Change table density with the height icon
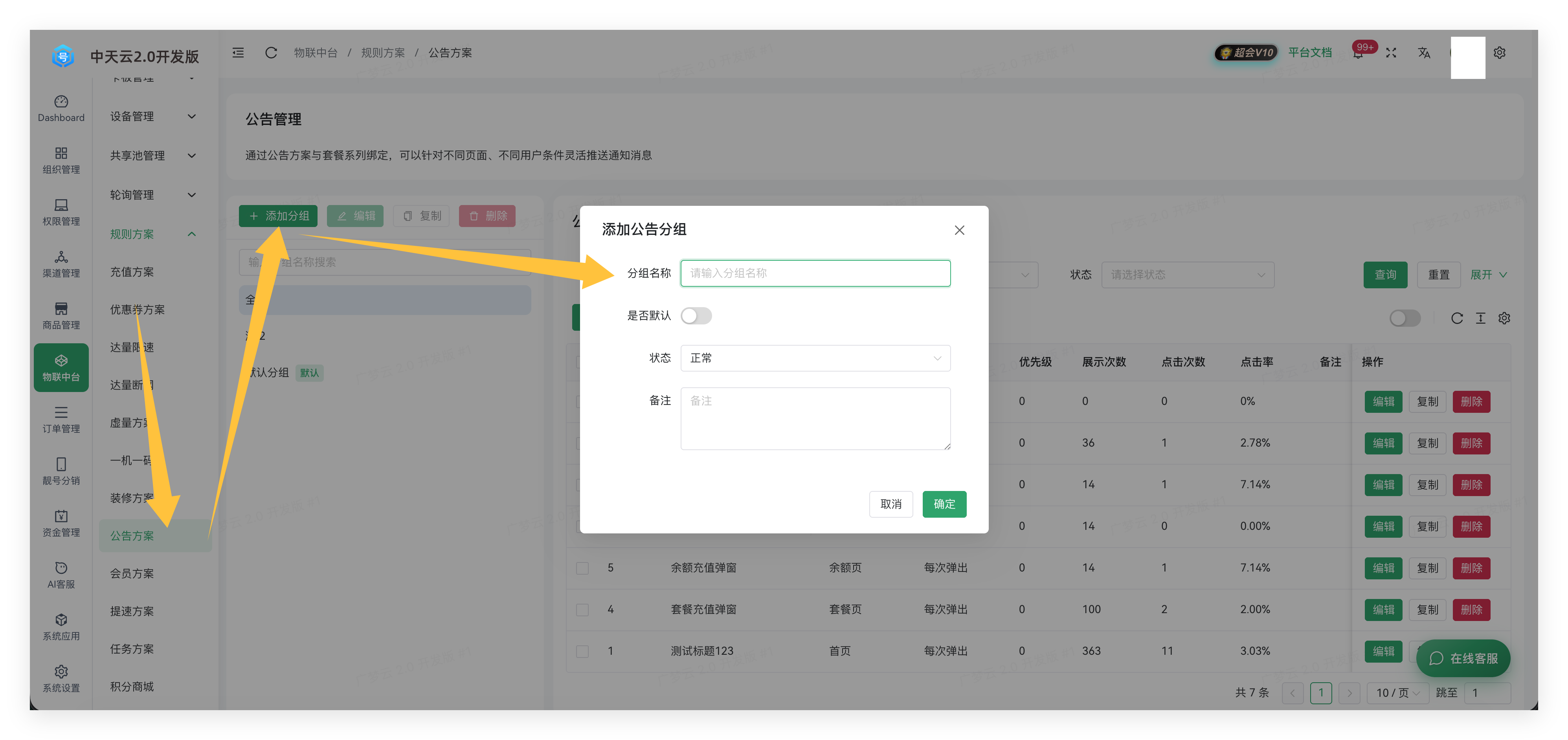1568x740 pixels. pyautogui.click(x=1480, y=318)
